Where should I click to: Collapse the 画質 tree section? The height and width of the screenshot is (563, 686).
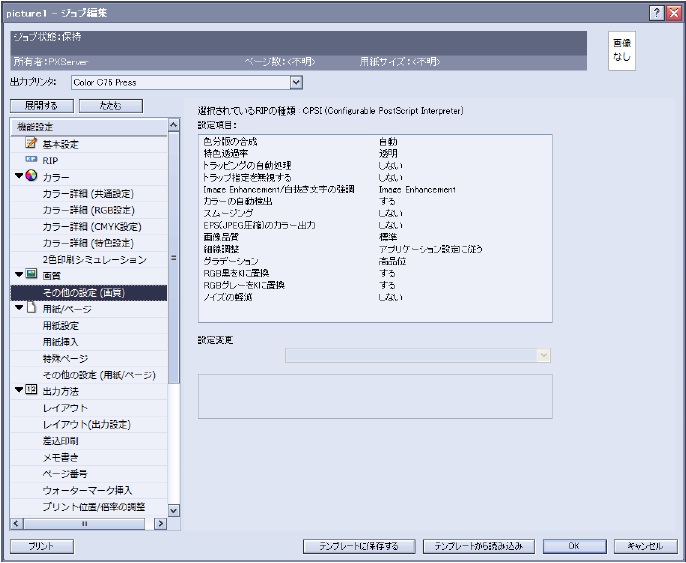point(18,275)
